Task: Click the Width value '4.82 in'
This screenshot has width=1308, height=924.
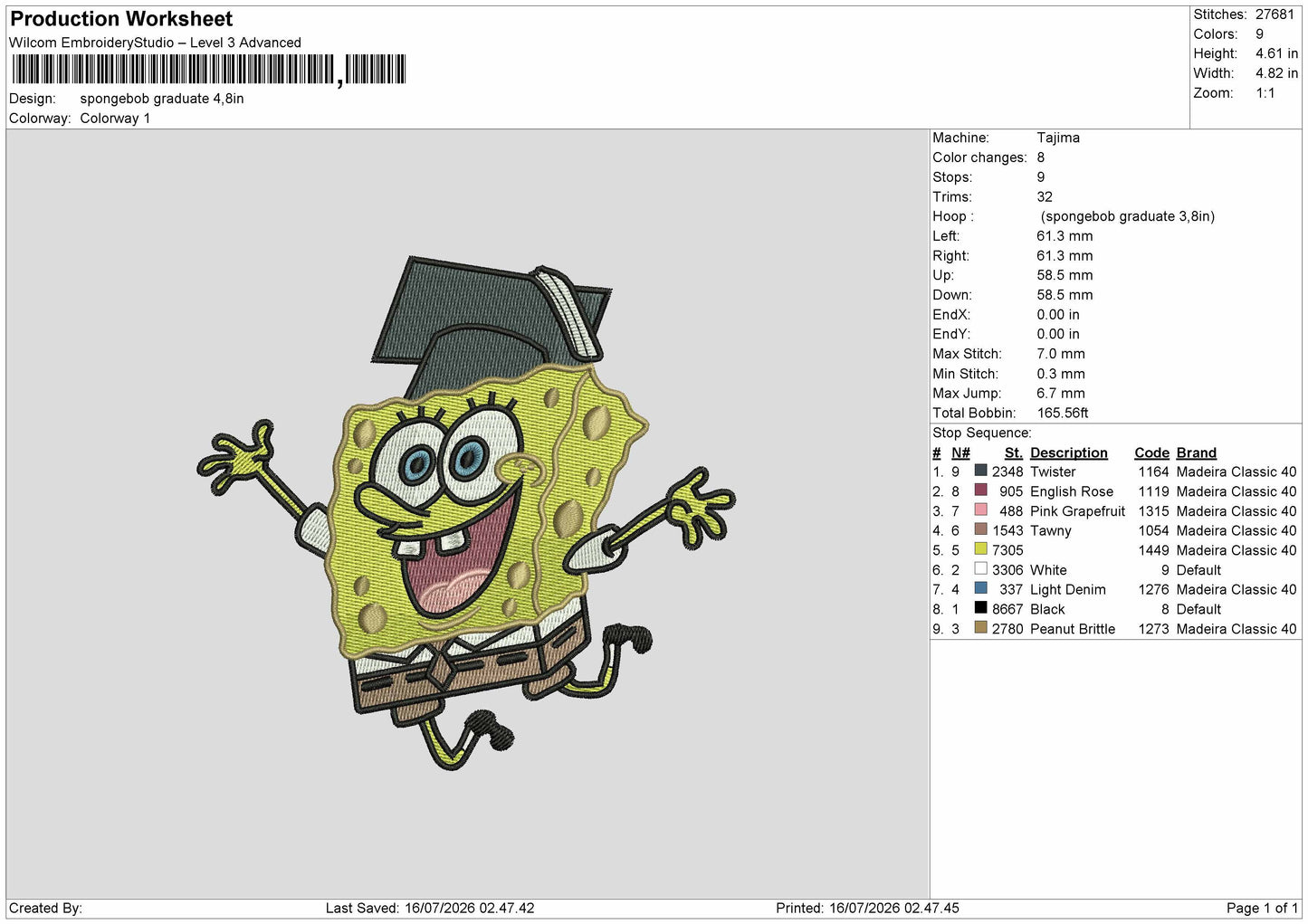Action: 1276,73
